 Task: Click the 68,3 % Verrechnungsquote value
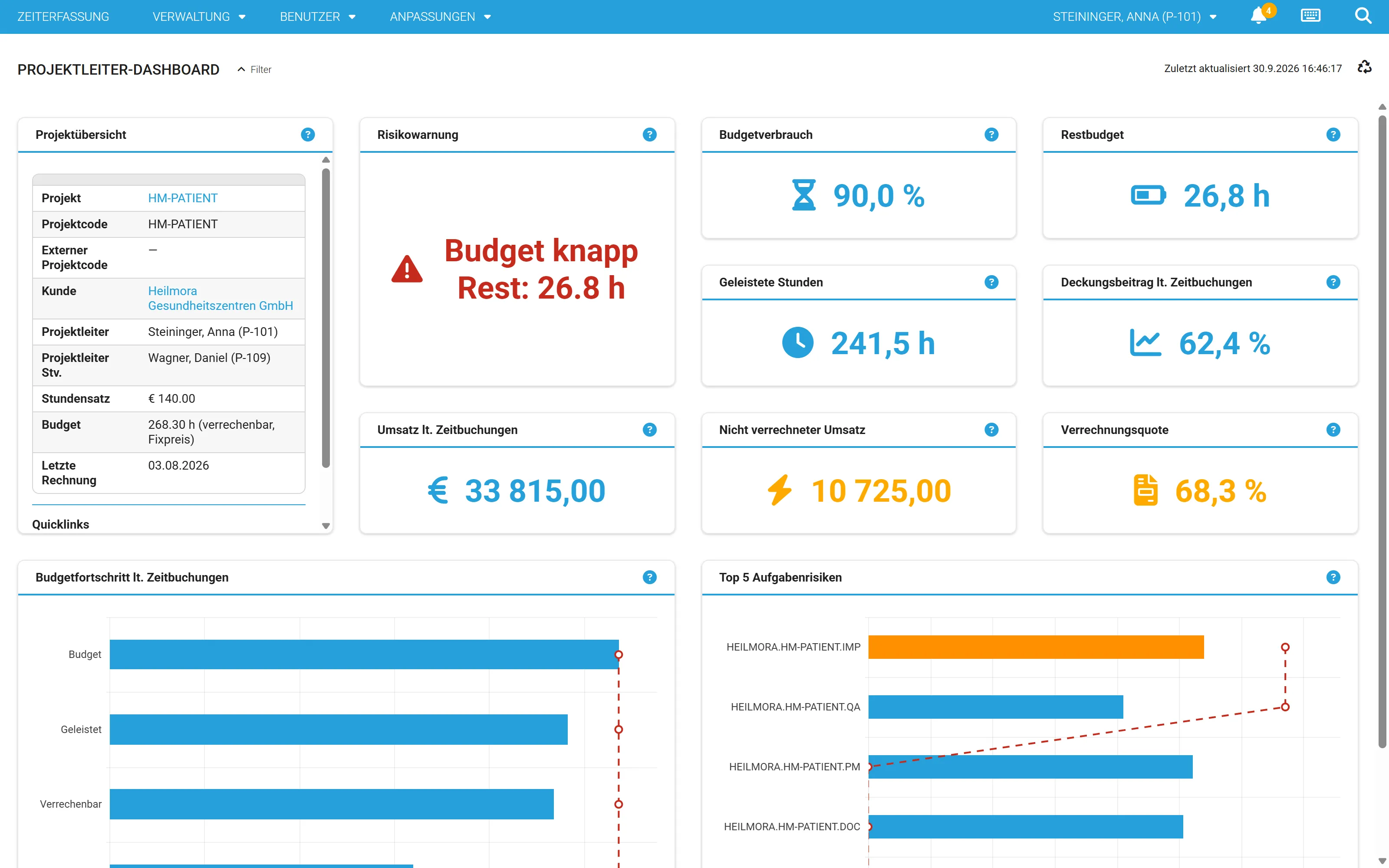(1221, 491)
